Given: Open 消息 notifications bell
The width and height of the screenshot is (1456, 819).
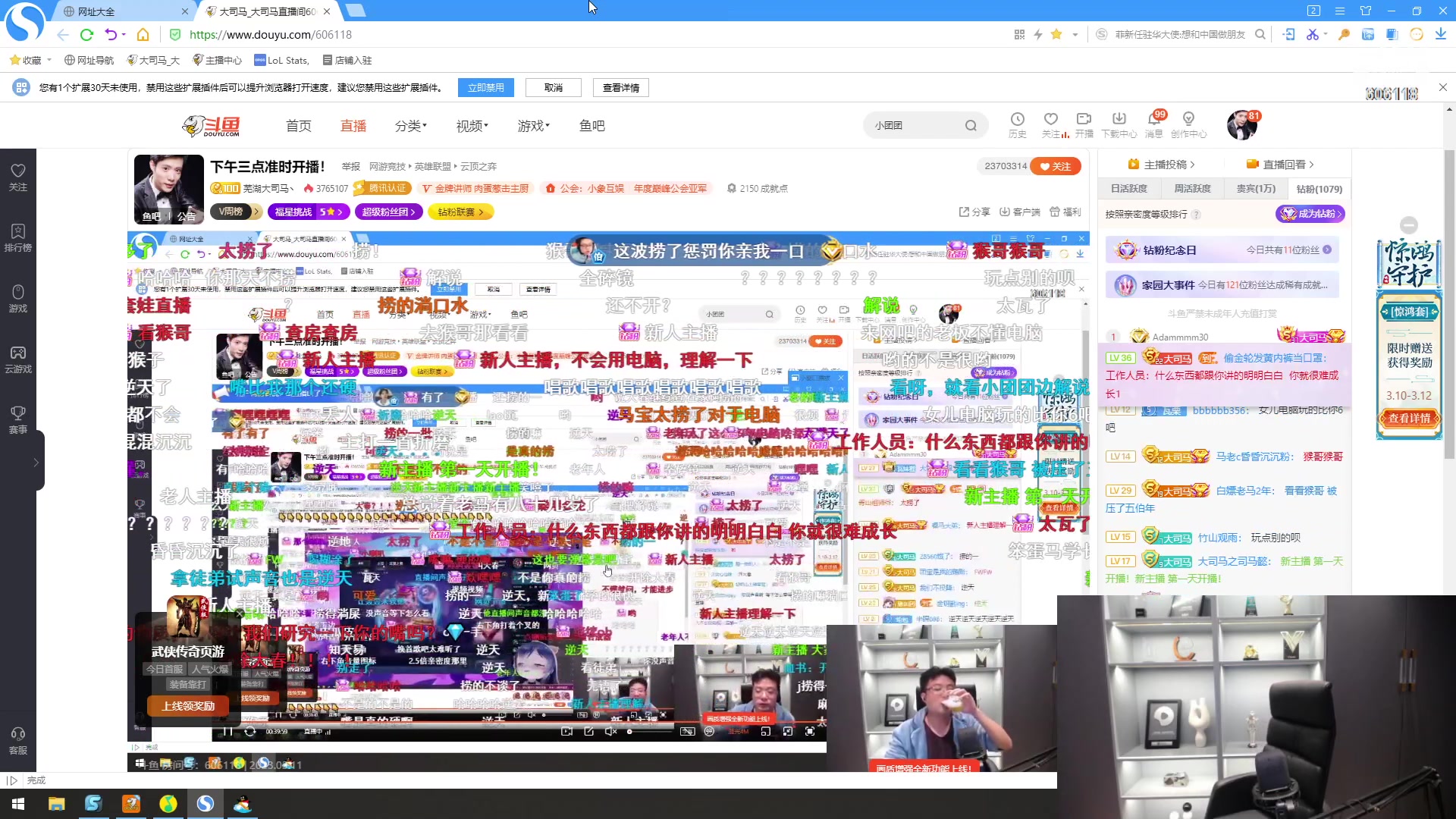Looking at the screenshot, I should pyautogui.click(x=1154, y=125).
